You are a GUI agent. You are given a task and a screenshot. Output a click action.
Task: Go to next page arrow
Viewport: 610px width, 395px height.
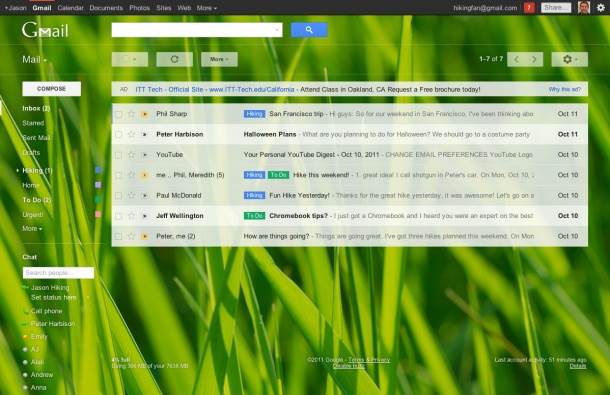tap(534, 60)
